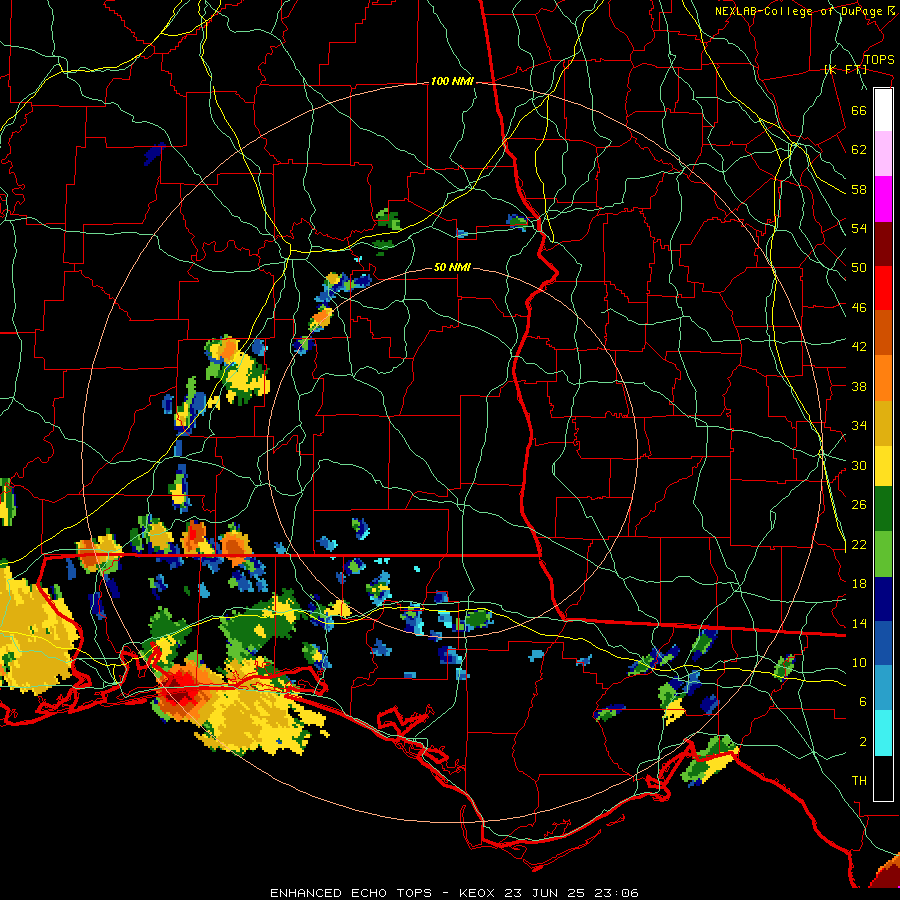Click the NEXLAB-College of DuPage credit text
This screenshot has height=900, width=900.
[798, 11]
